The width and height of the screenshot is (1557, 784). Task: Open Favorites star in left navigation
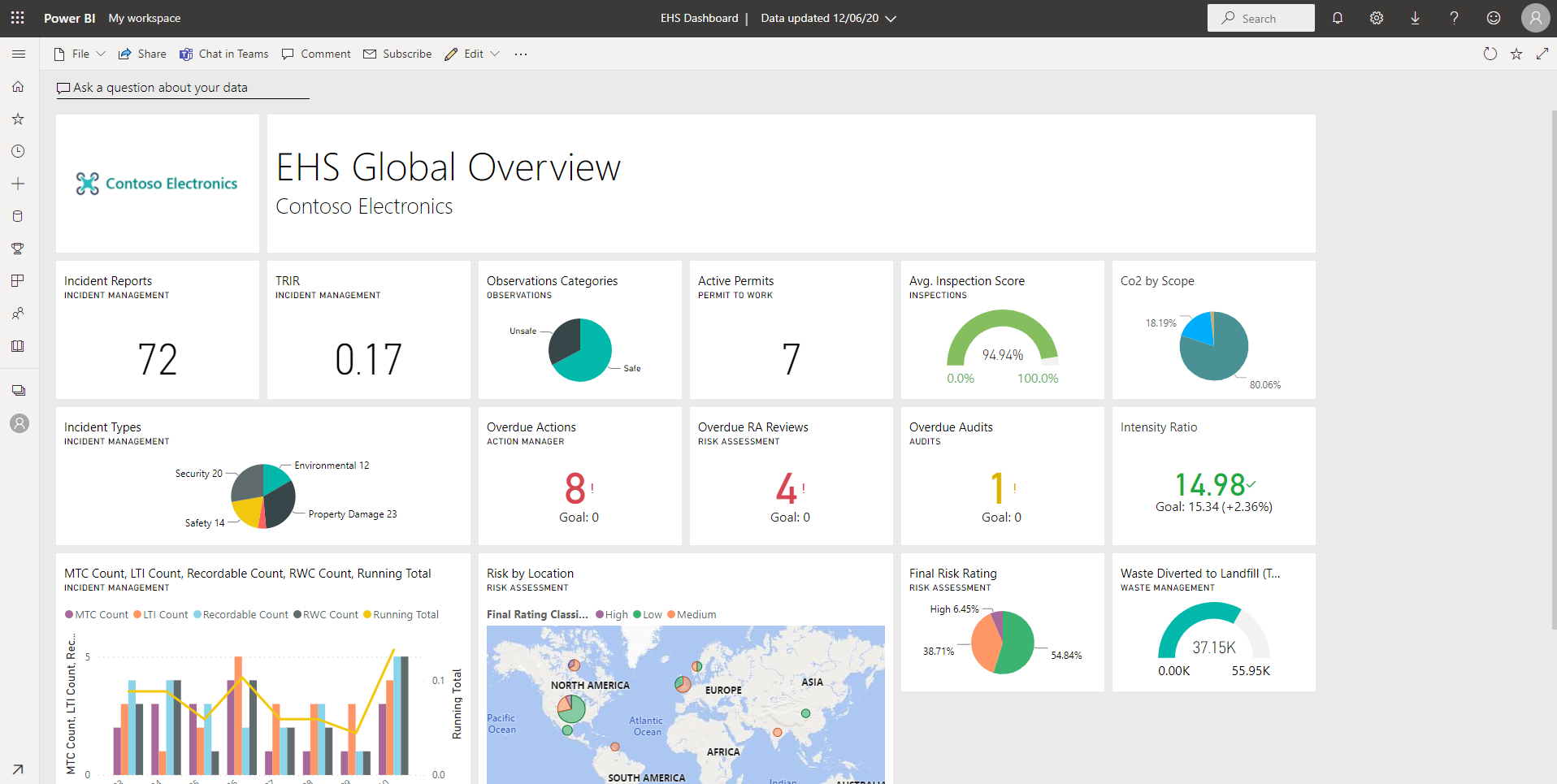pos(18,119)
